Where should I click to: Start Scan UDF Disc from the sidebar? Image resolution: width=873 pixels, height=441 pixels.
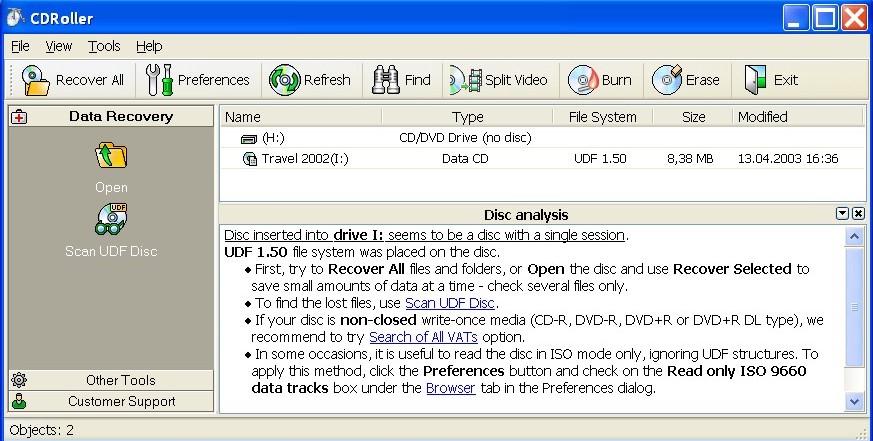[111, 230]
